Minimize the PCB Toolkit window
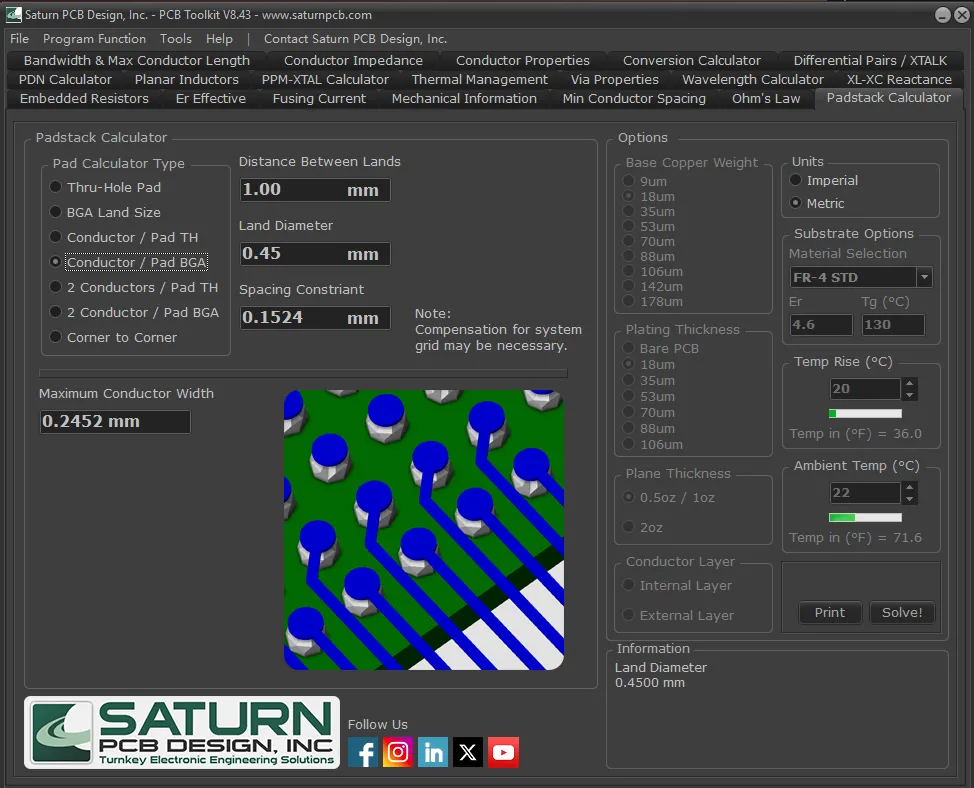 click(x=942, y=15)
